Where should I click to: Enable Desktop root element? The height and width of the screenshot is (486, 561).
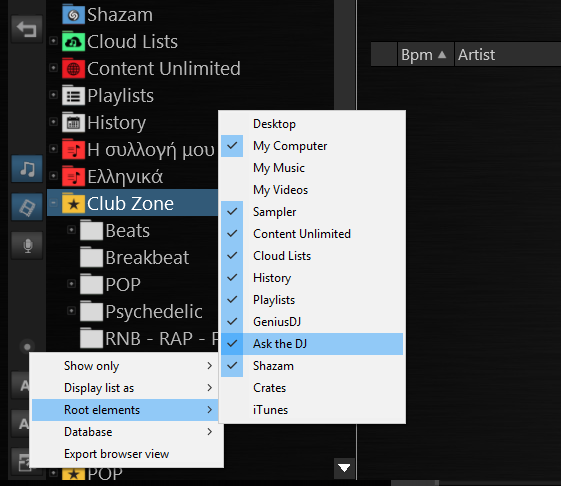[312, 124]
